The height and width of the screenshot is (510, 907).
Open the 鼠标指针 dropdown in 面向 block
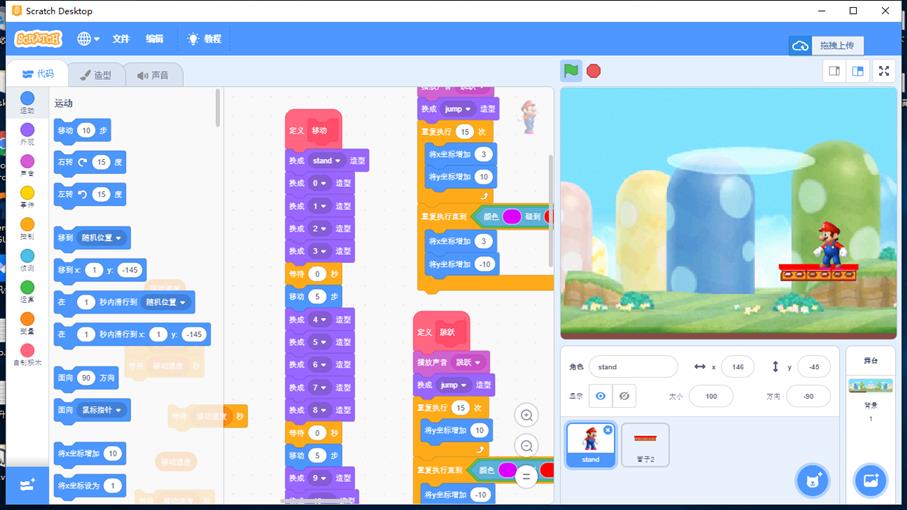(x=101, y=410)
